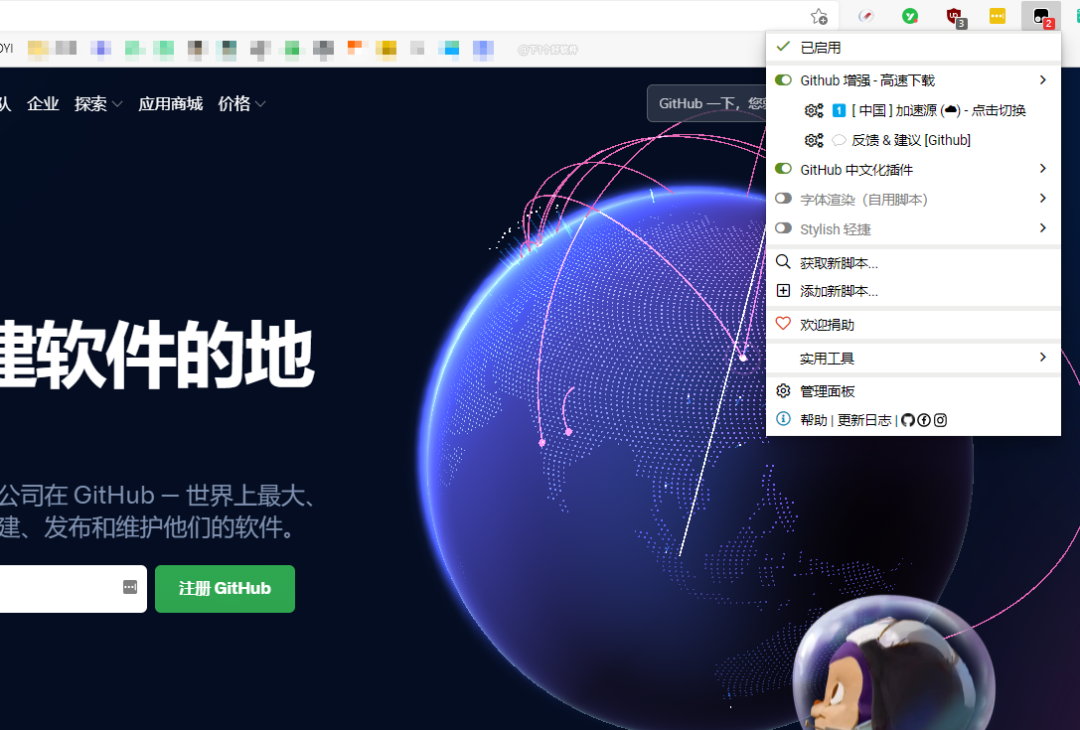Open the 价格 dropdown in GitHub nav
This screenshot has height=730, width=1080.
coord(241,104)
